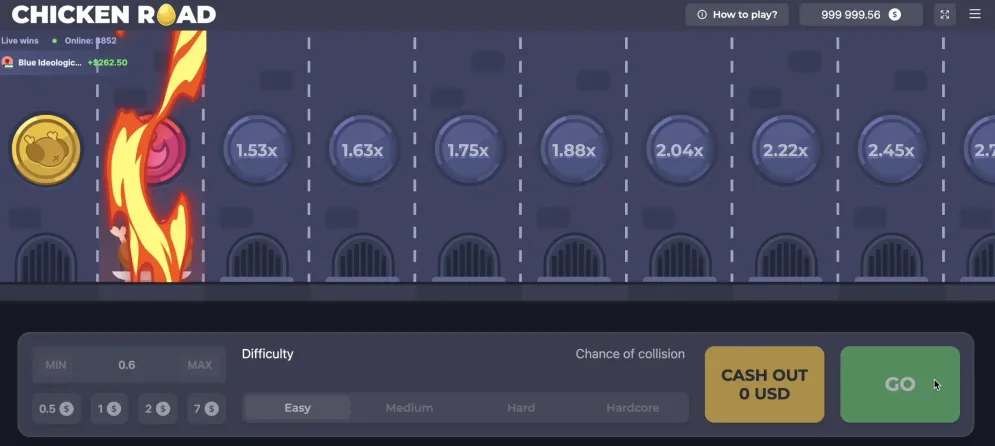
Task: Click the bet amount field showing 0.6
Action: click(x=128, y=365)
